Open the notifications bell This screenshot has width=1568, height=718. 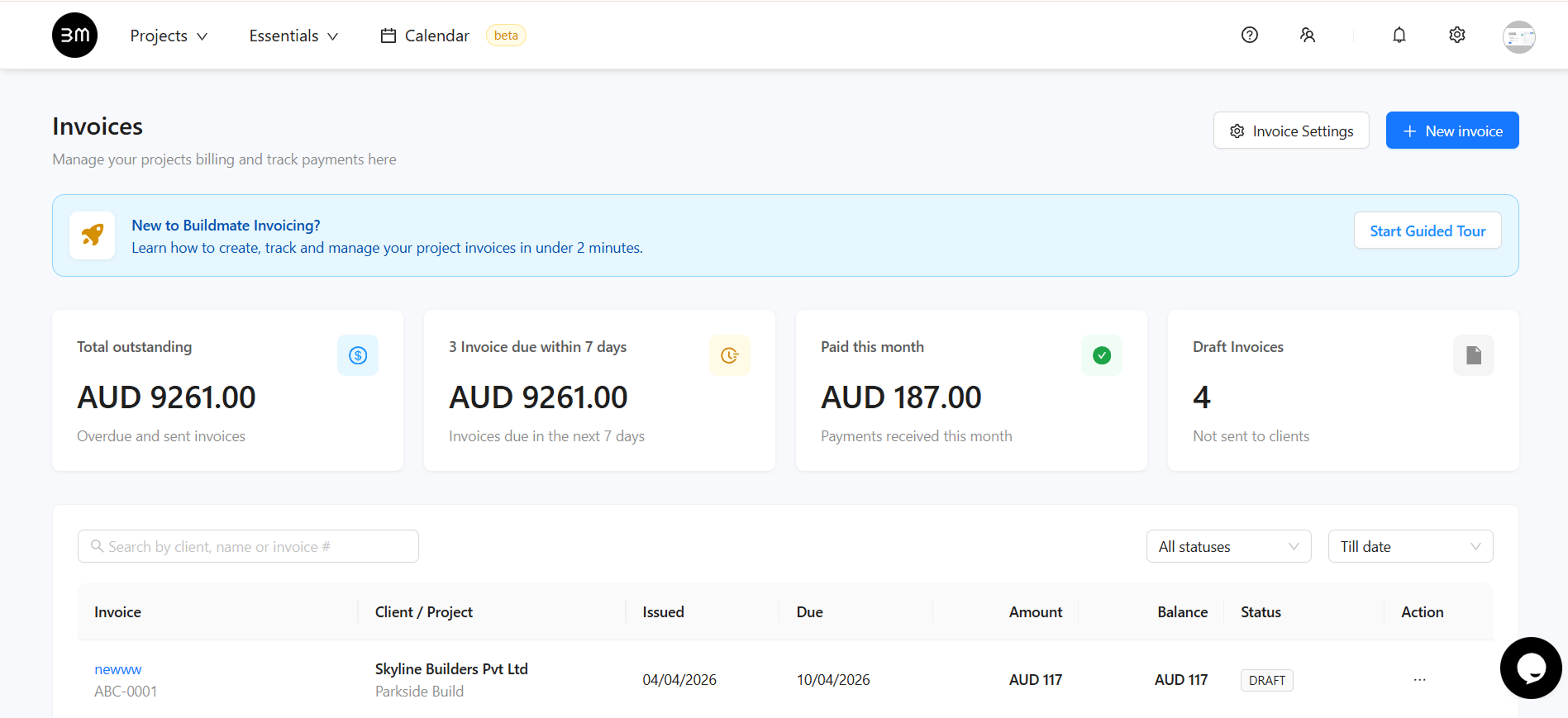pyautogui.click(x=1399, y=35)
